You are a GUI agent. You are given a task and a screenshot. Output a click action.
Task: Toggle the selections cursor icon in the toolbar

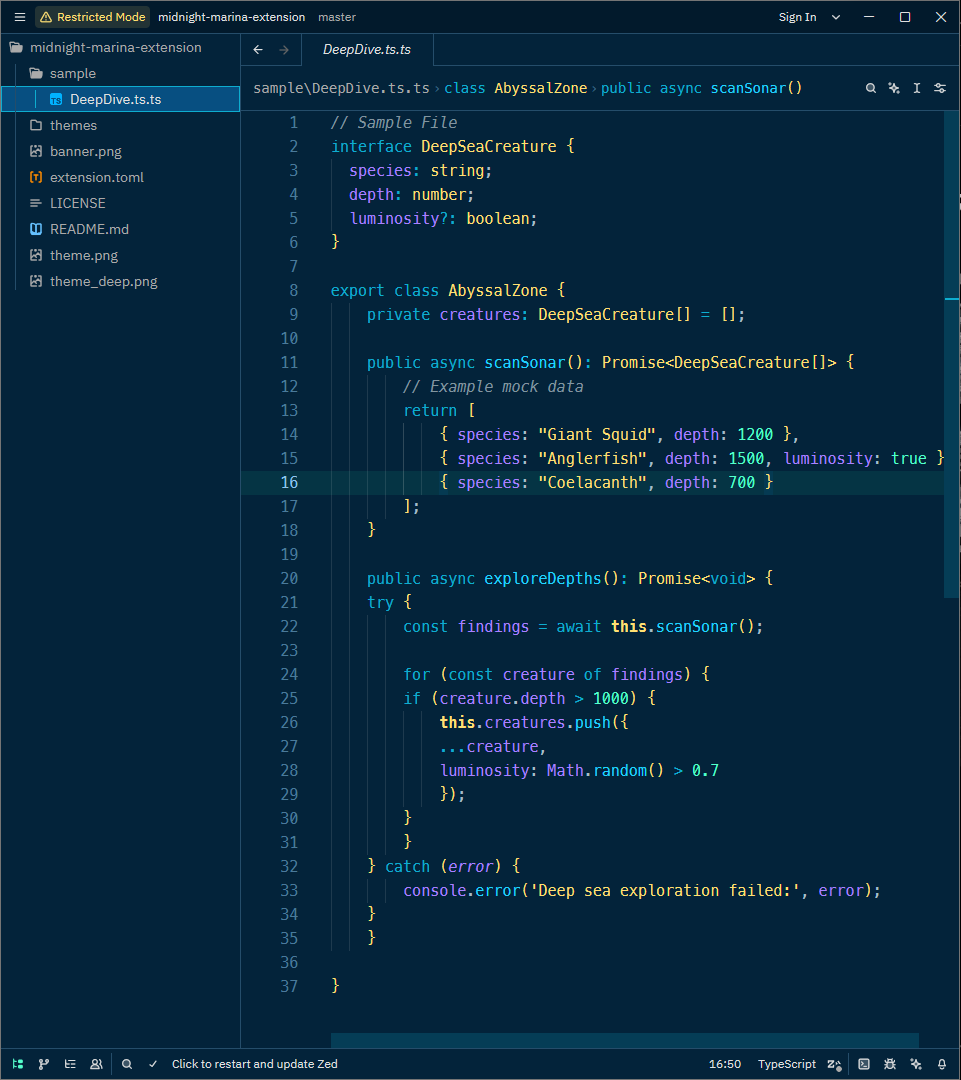[917, 88]
